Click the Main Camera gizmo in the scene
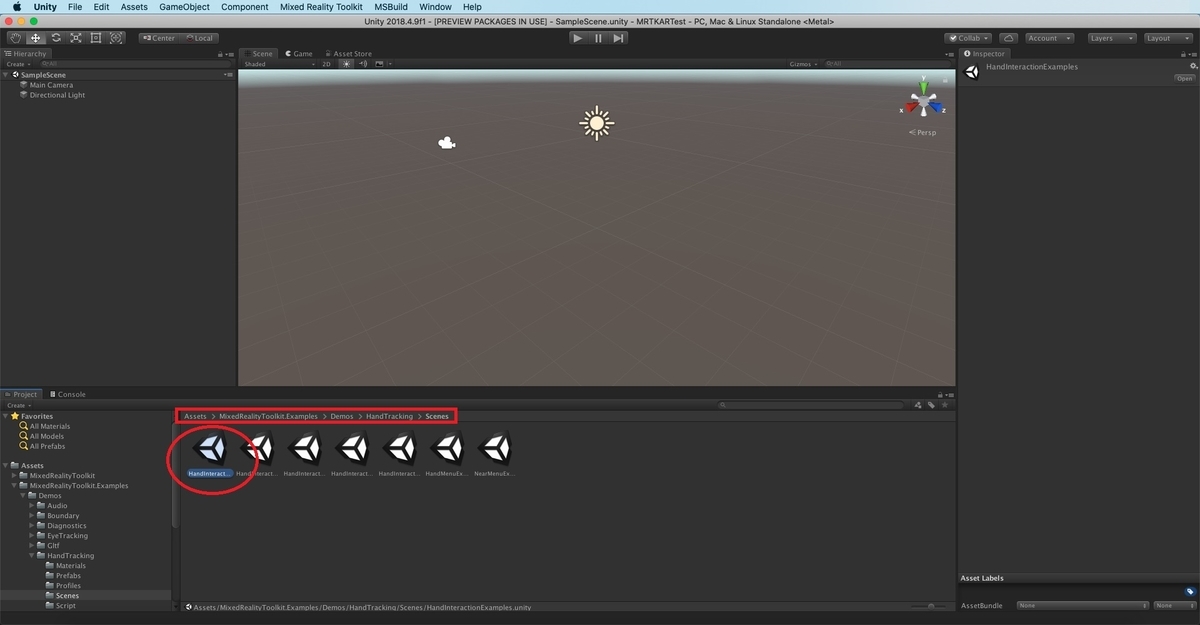 447,143
